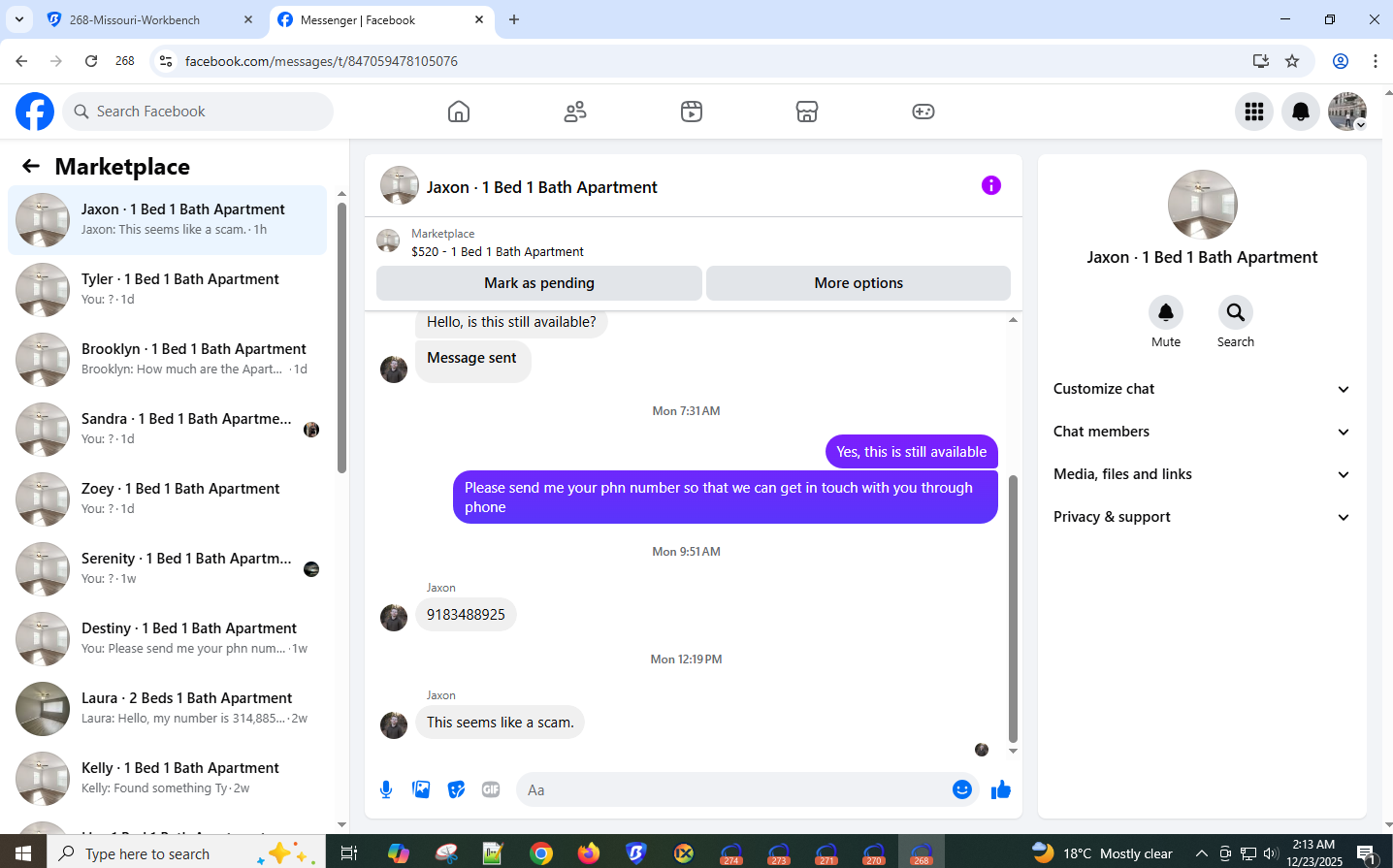Click the install app icon in address bar
Viewport: 1393px width, 868px height.
point(1261,61)
